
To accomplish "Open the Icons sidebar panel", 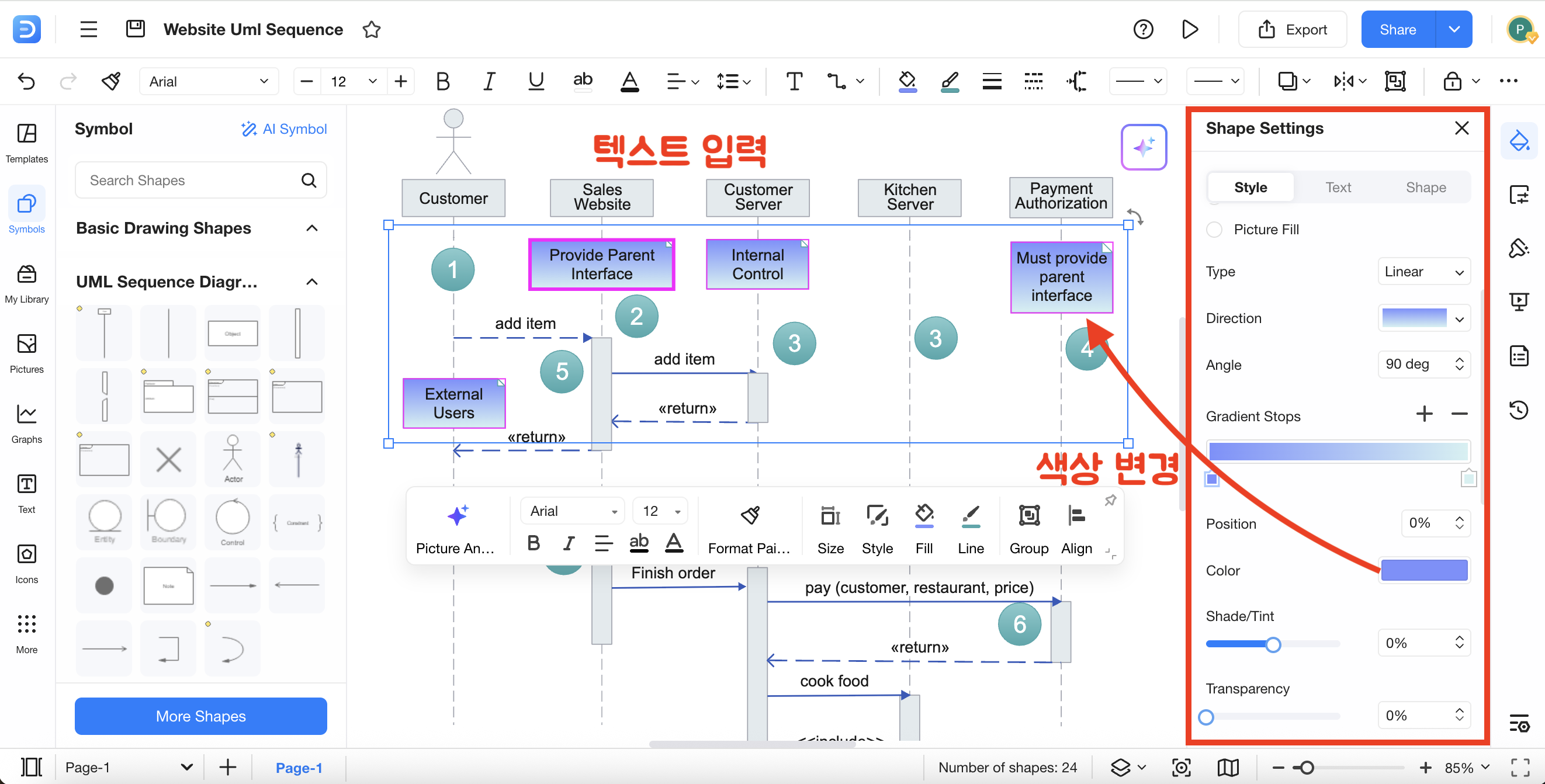I will point(26,564).
